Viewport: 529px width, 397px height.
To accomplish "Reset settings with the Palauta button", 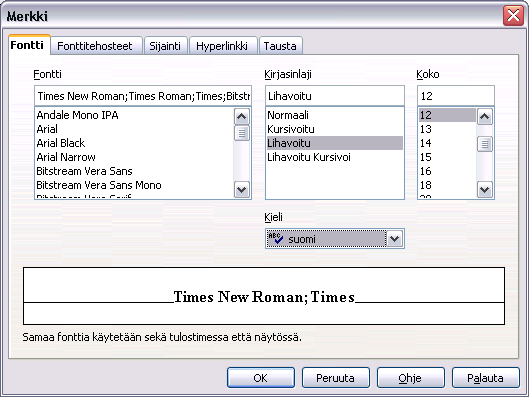I will tap(485, 378).
